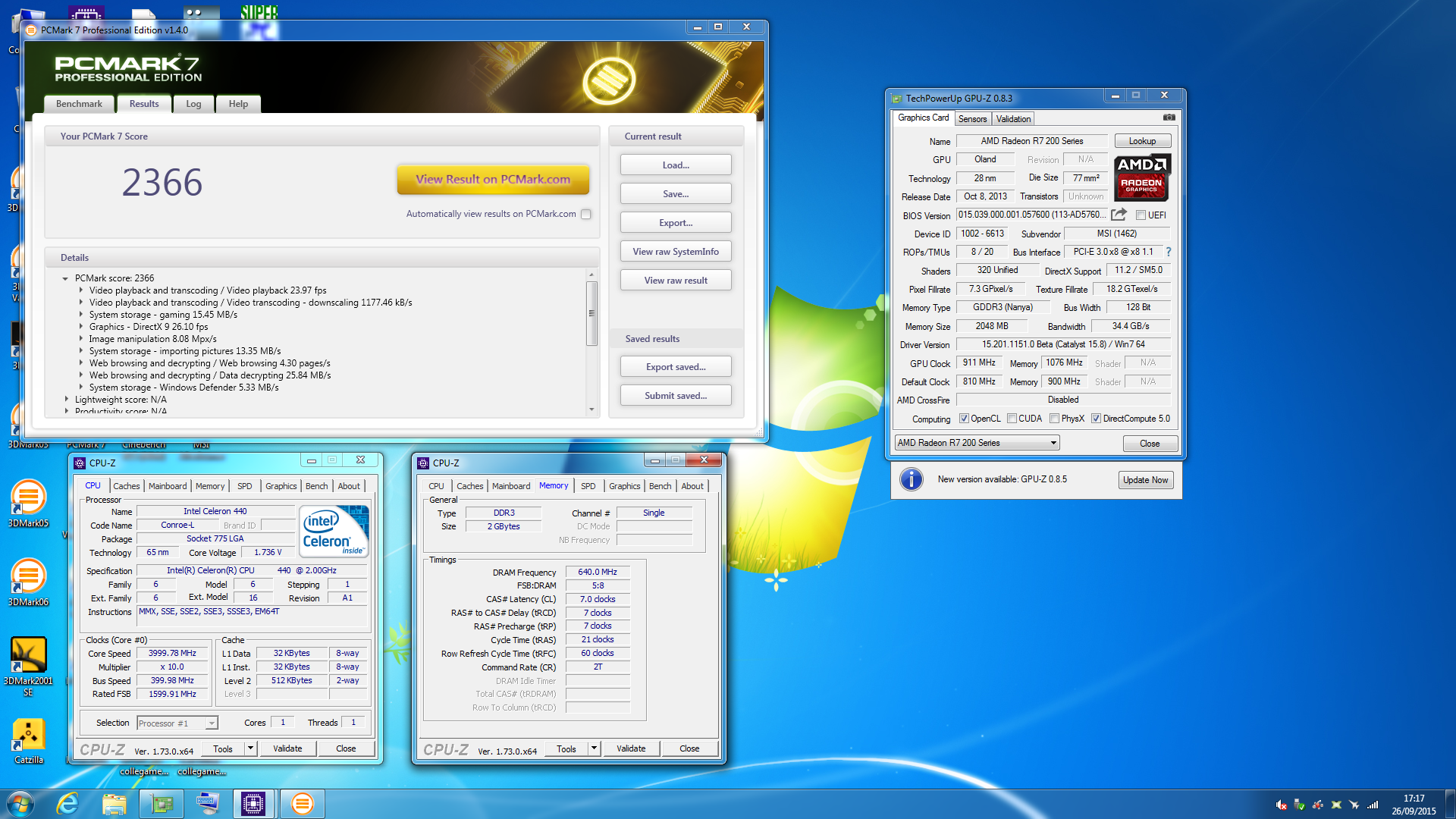1456x819 pixels.
Task: Switch to the Sensors tab in GPU-Z
Action: coord(972,119)
